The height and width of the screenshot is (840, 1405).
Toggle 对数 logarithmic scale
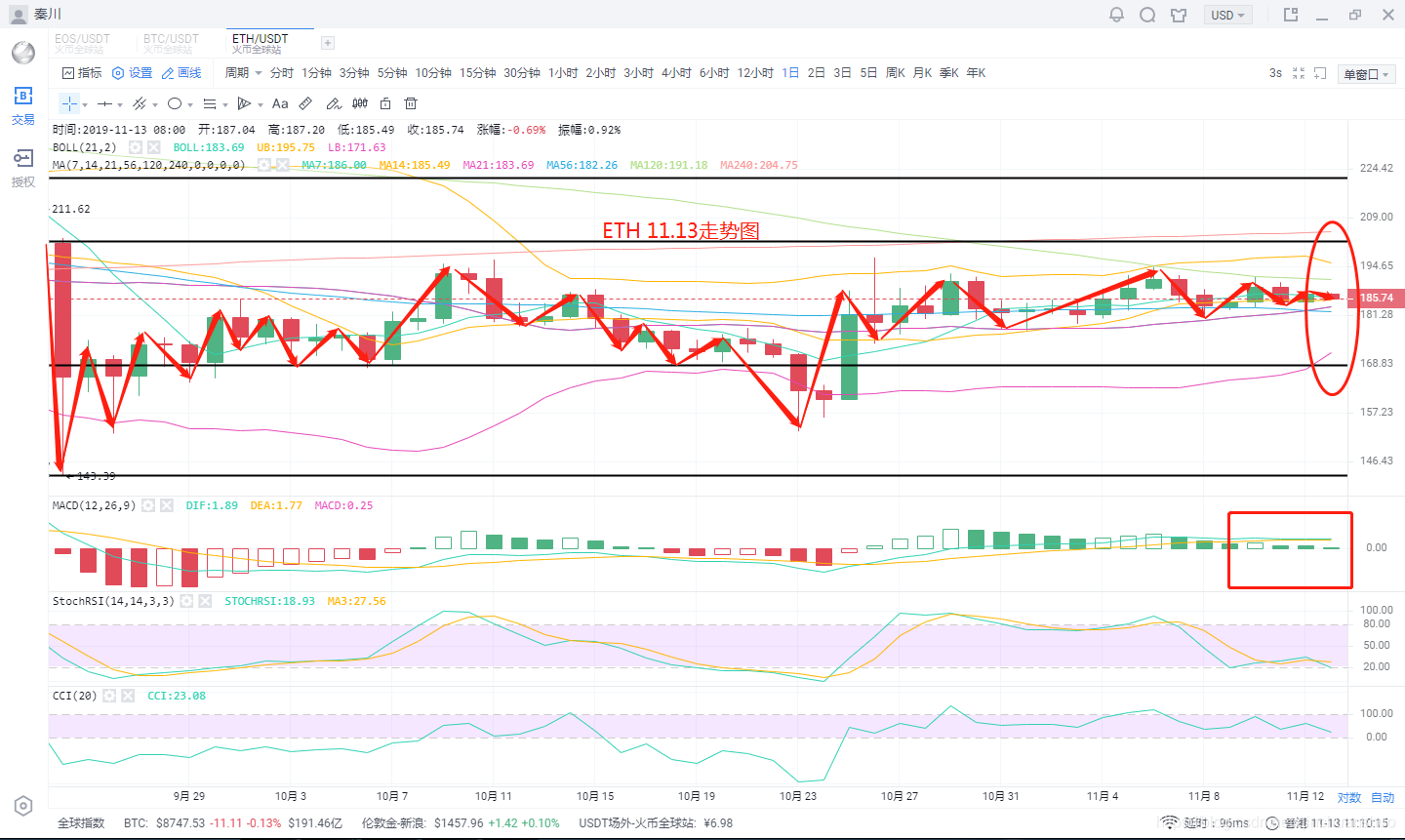tap(1349, 798)
